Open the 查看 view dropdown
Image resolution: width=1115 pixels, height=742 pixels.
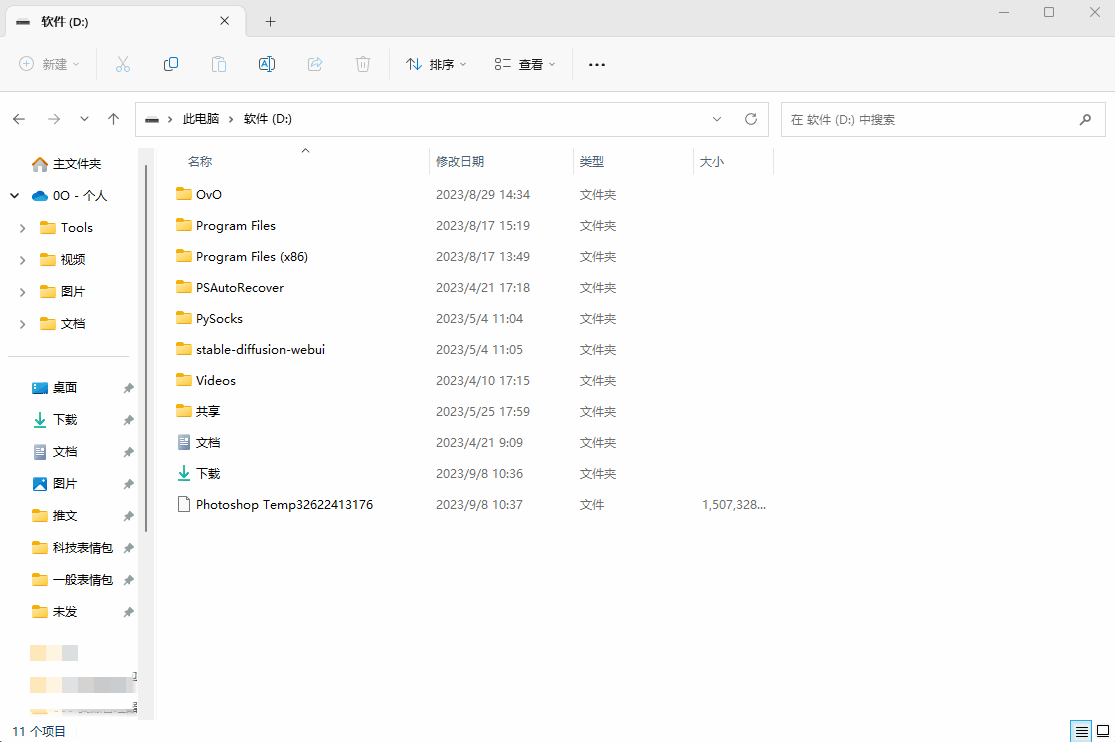(524, 64)
